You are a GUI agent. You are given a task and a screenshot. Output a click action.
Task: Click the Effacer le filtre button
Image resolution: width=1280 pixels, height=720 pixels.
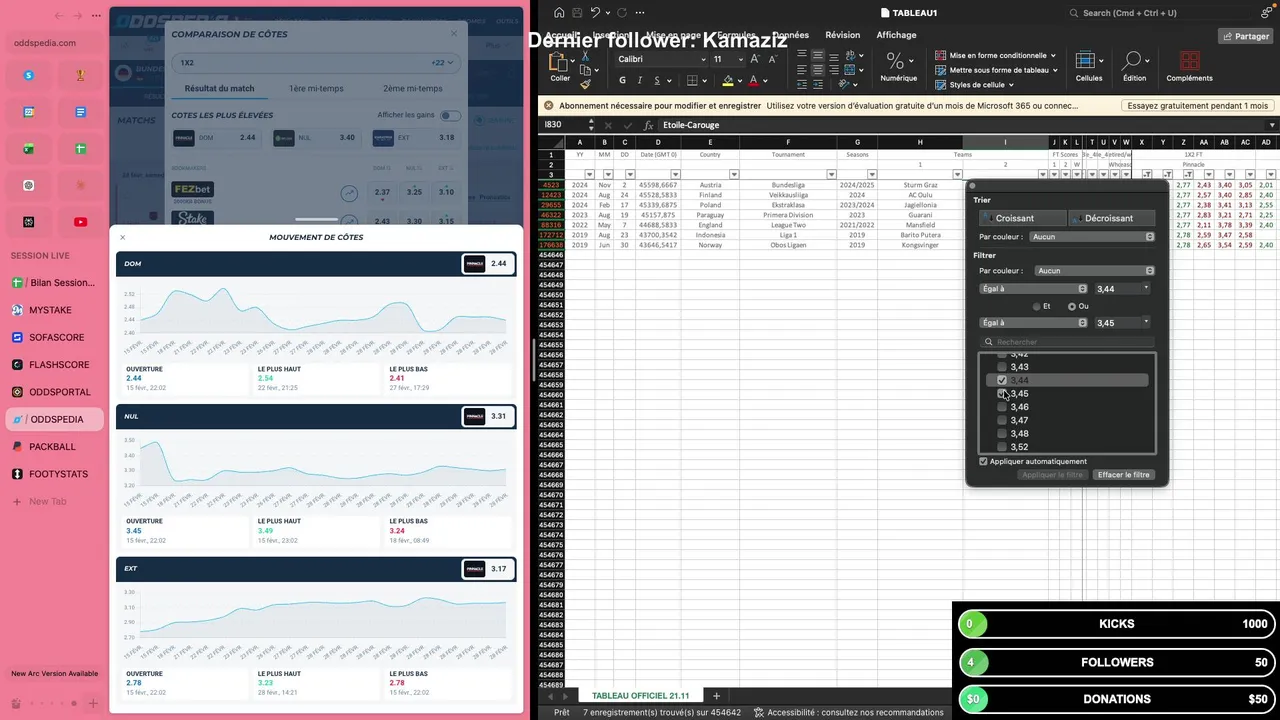click(1123, 475)
